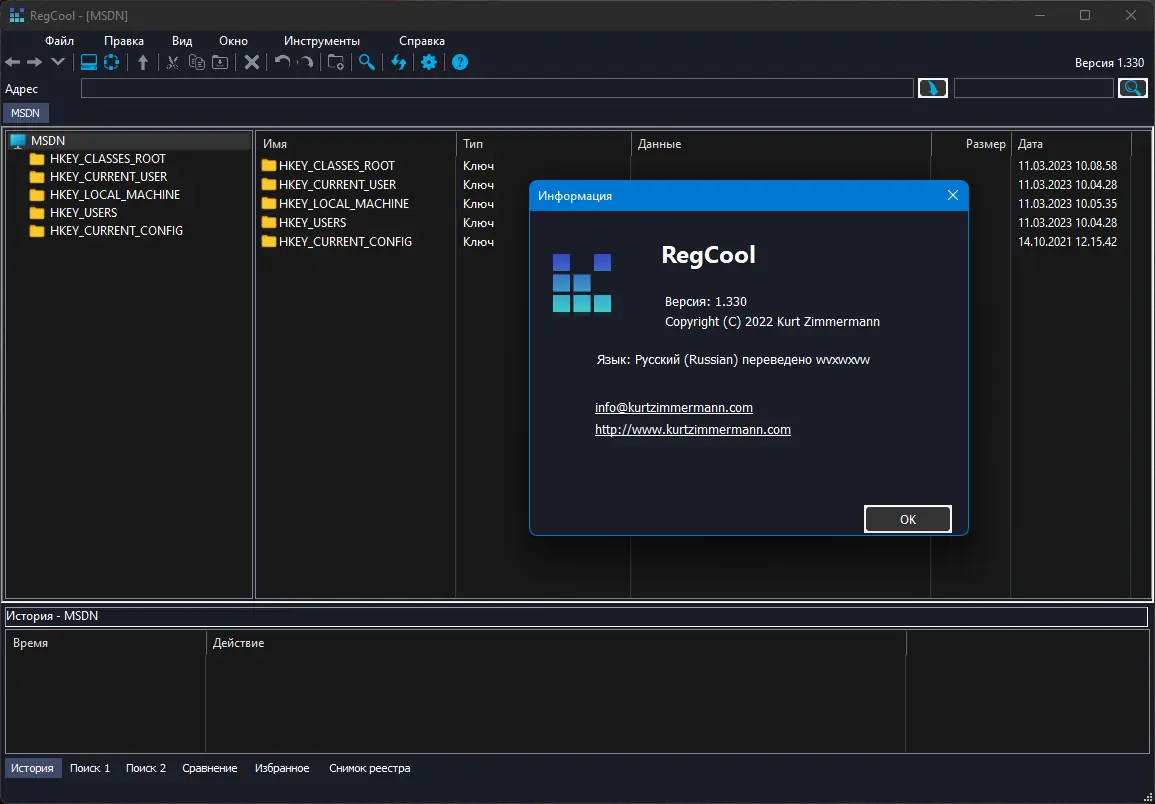The height and width of the screenshot is (804, 1155).
Task: Click the blue question mark help icon
Action: click(x=460, y=62)
